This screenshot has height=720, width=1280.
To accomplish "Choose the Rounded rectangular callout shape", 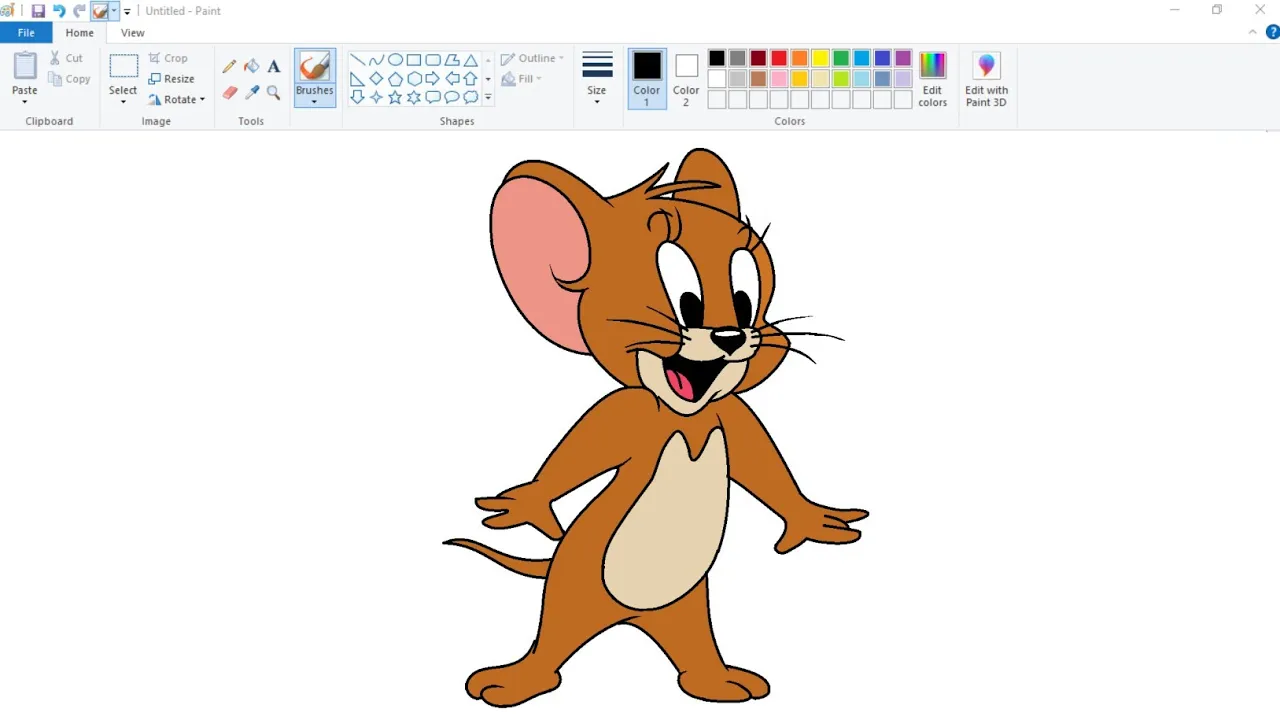I will tap(433, 97).
